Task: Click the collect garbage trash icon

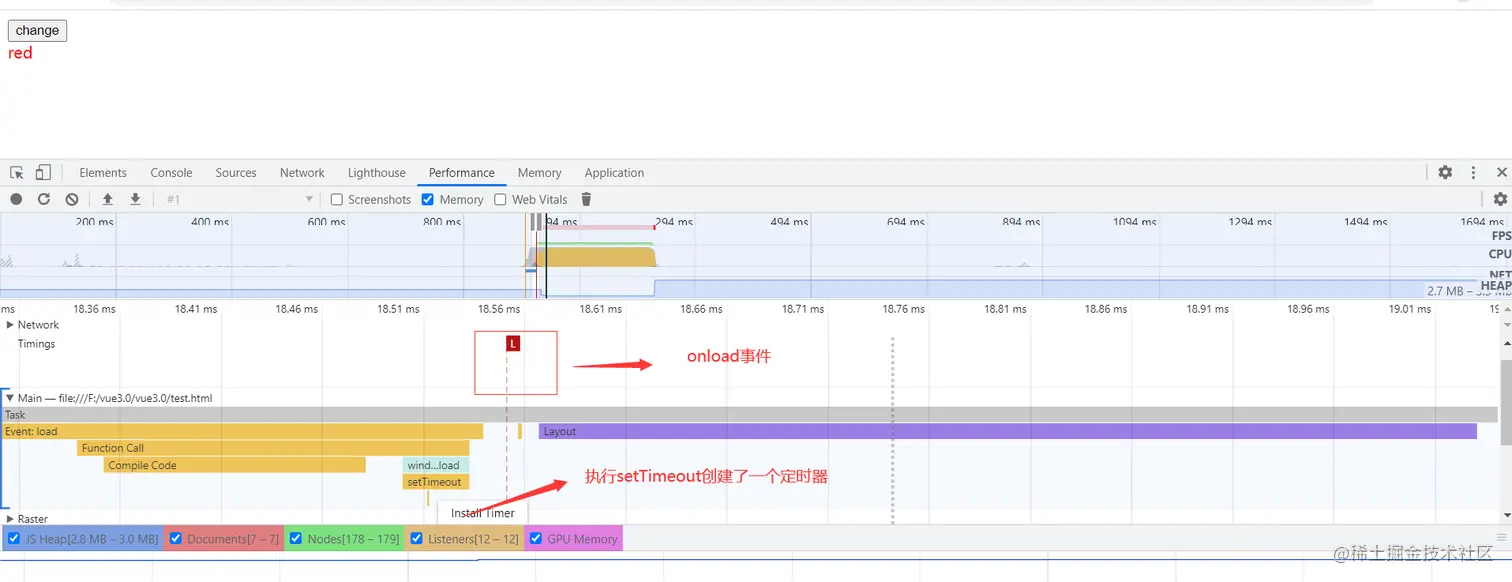Action: click(586, 199)
